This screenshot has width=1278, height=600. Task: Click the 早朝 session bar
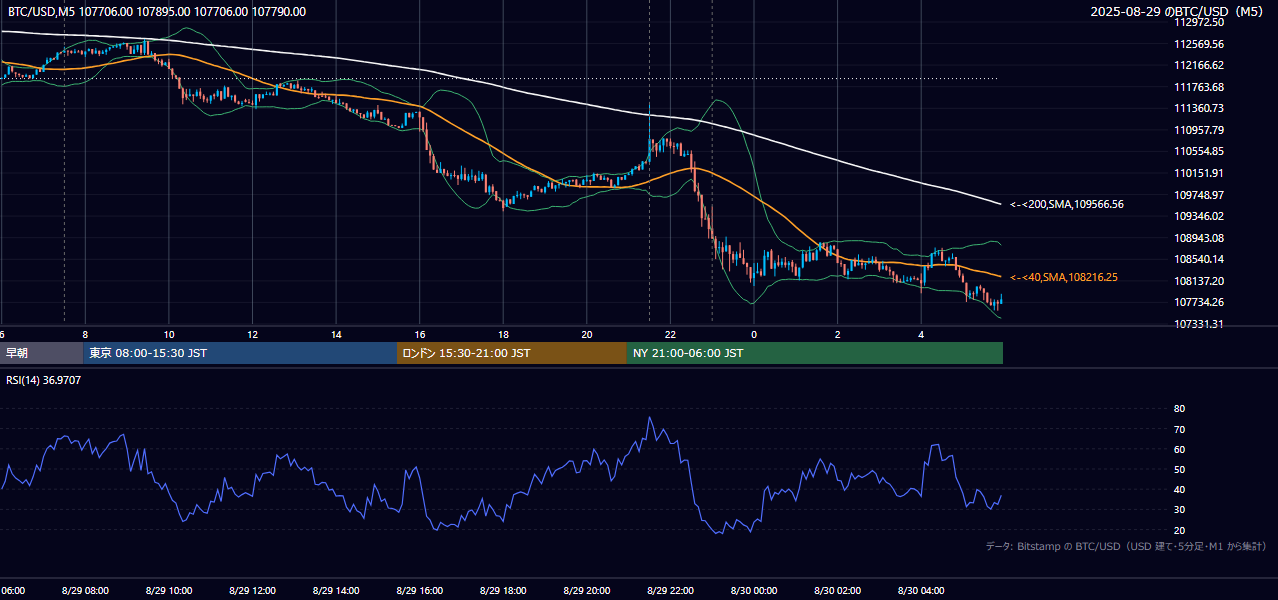pos(41,353)
